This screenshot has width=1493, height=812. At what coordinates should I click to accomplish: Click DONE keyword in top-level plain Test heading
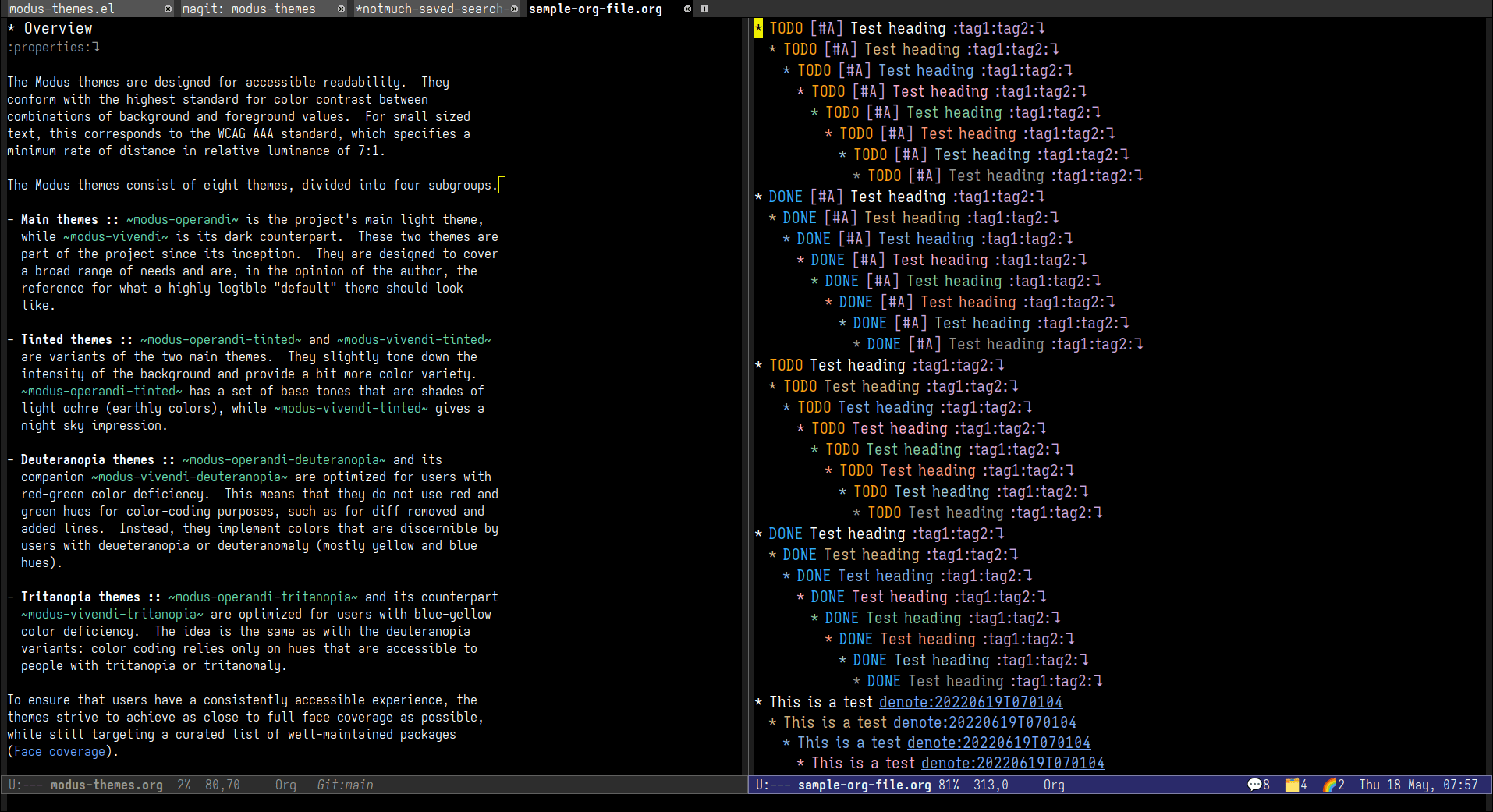tap(786, 534)
